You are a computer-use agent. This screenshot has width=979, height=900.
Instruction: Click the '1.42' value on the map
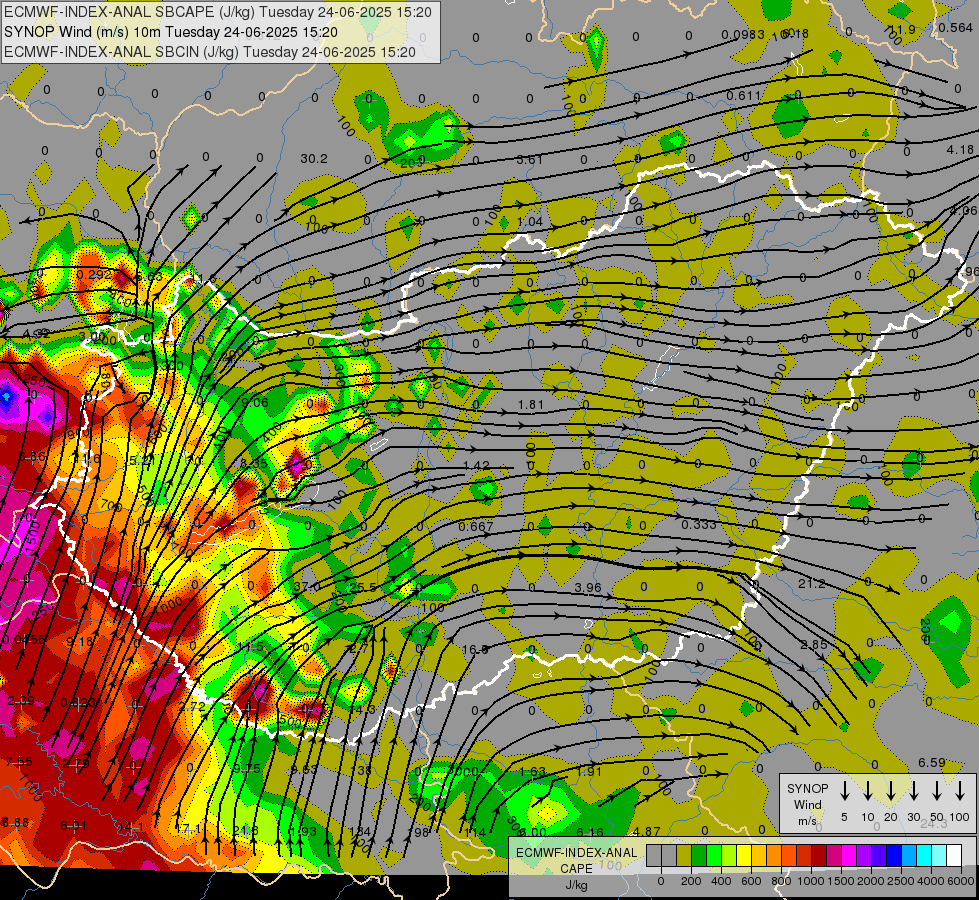(476, 466)
